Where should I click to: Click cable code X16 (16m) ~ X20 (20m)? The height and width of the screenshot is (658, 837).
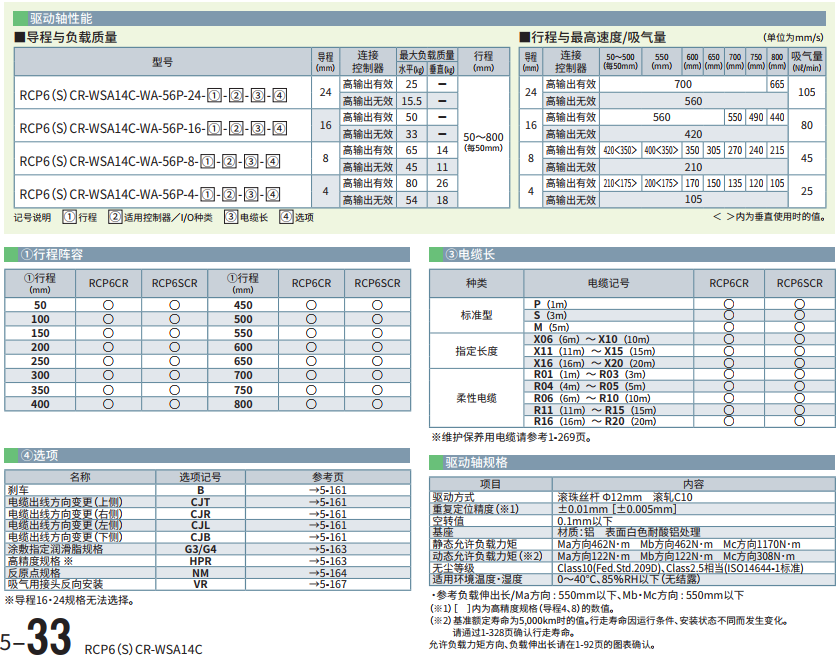[594, 363]
